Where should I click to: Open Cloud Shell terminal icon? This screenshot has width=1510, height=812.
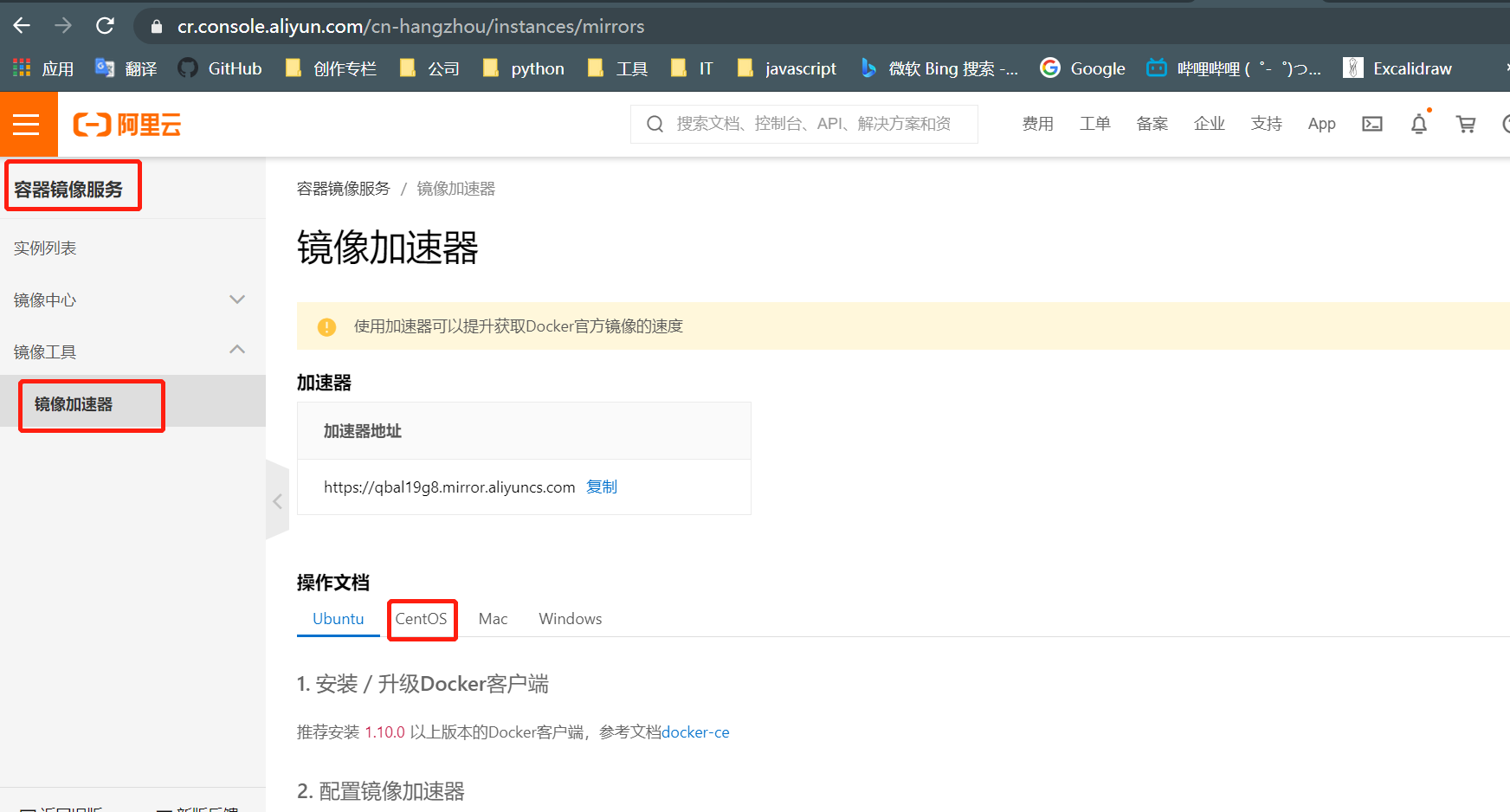[x=1371, y=124]
